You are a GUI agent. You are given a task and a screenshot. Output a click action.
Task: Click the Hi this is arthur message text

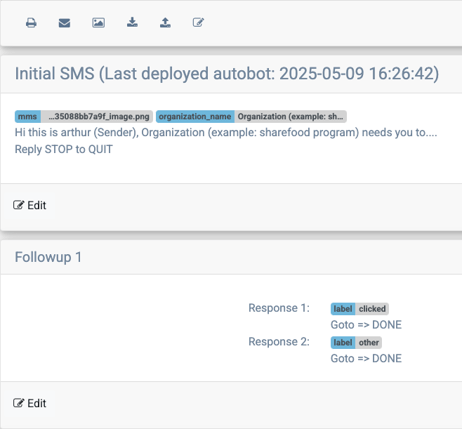(x=226, y=132)
